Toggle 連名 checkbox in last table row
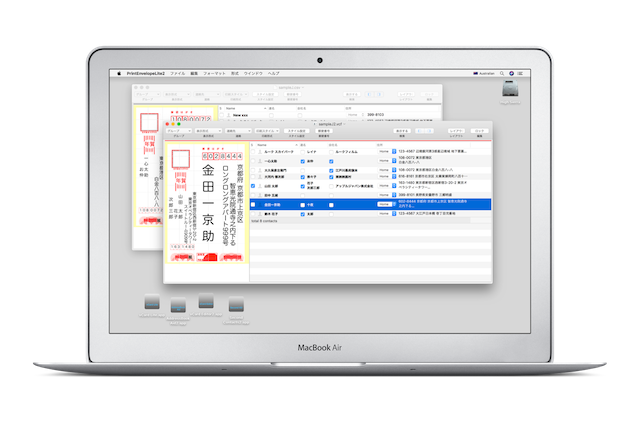Screen dimensions: 640x421 pyautogui.click(x=302, y=214)
